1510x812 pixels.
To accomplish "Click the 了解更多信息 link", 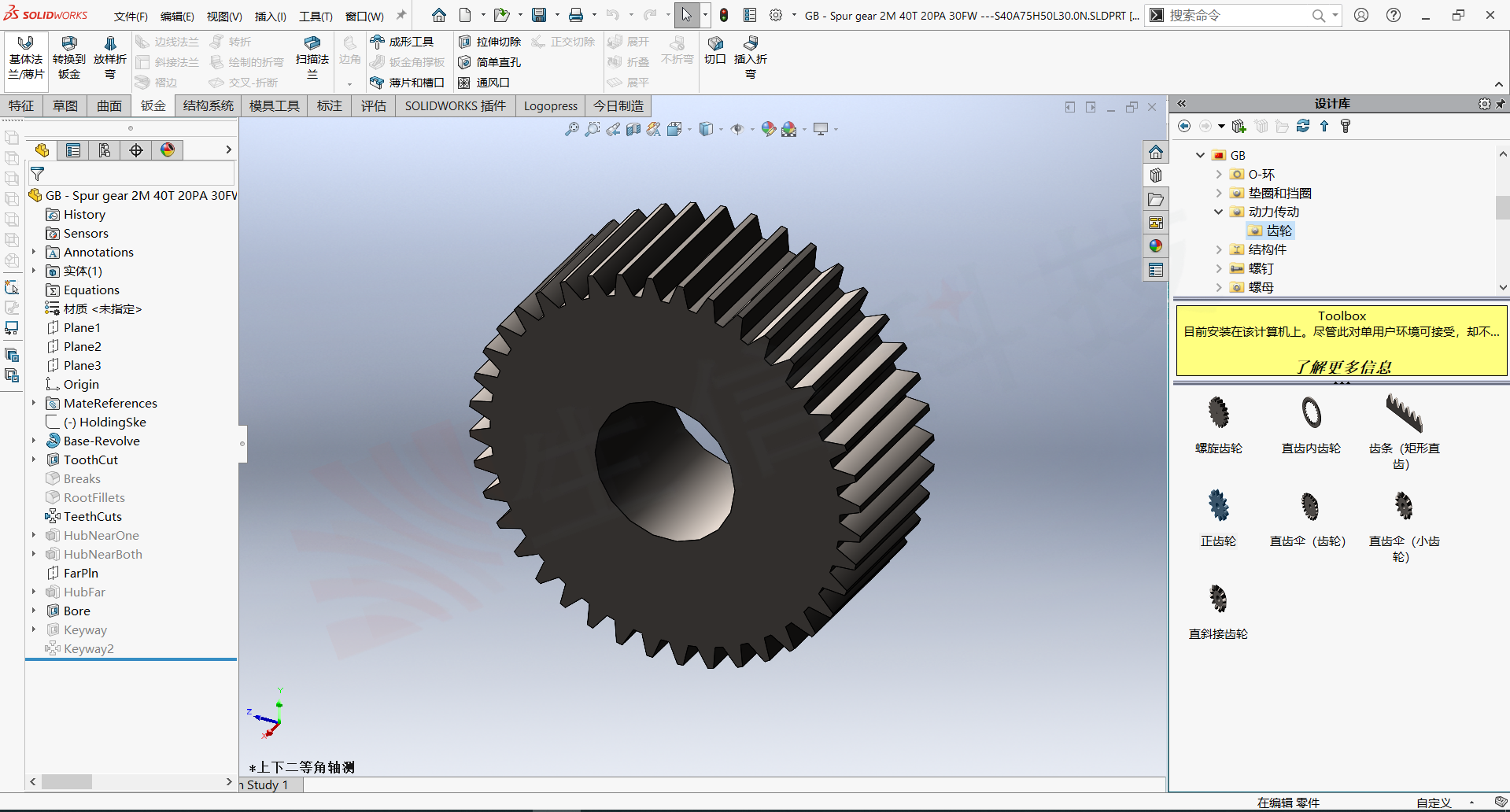I will [1342, 367].
